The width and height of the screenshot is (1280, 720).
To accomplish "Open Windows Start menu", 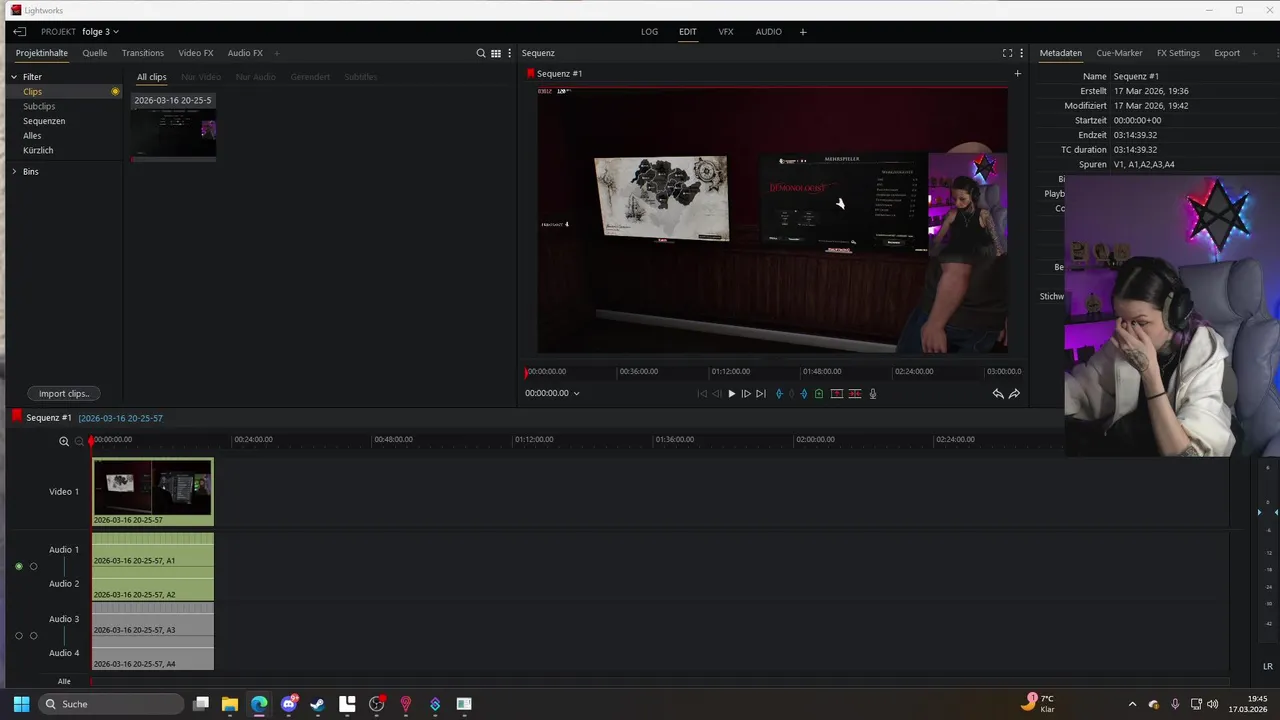I will click(x=21, y=704).
